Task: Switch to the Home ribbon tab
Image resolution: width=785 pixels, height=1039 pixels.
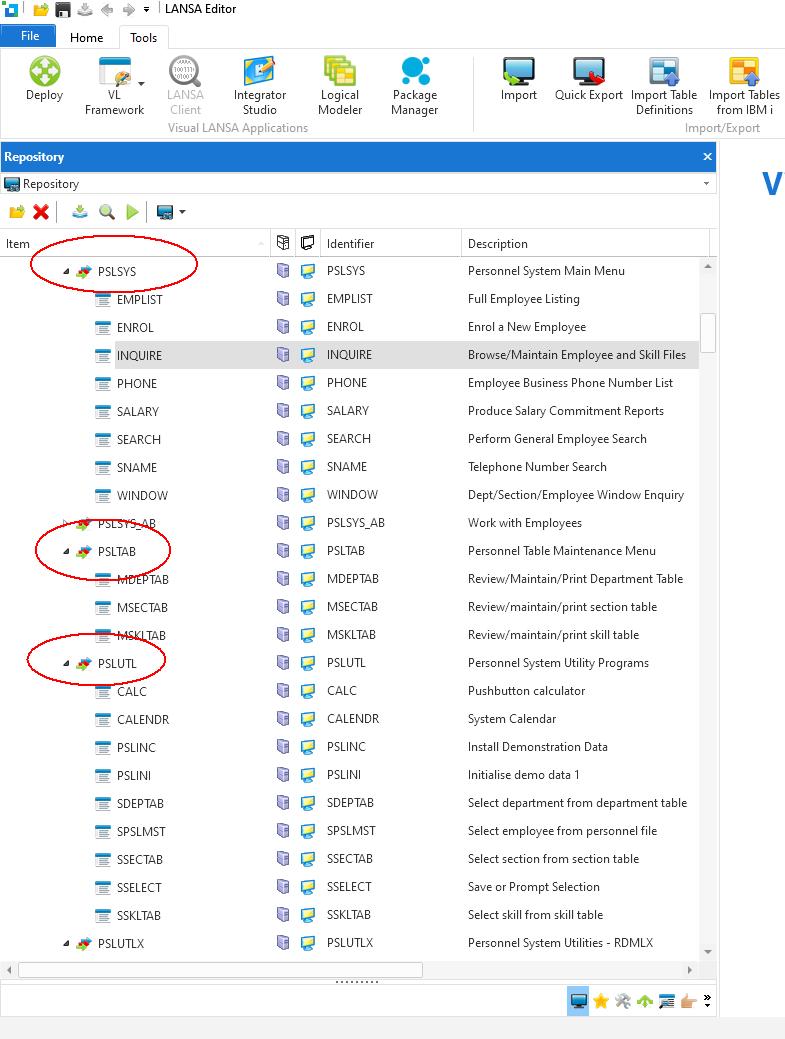Action: (x=86, y=37)
